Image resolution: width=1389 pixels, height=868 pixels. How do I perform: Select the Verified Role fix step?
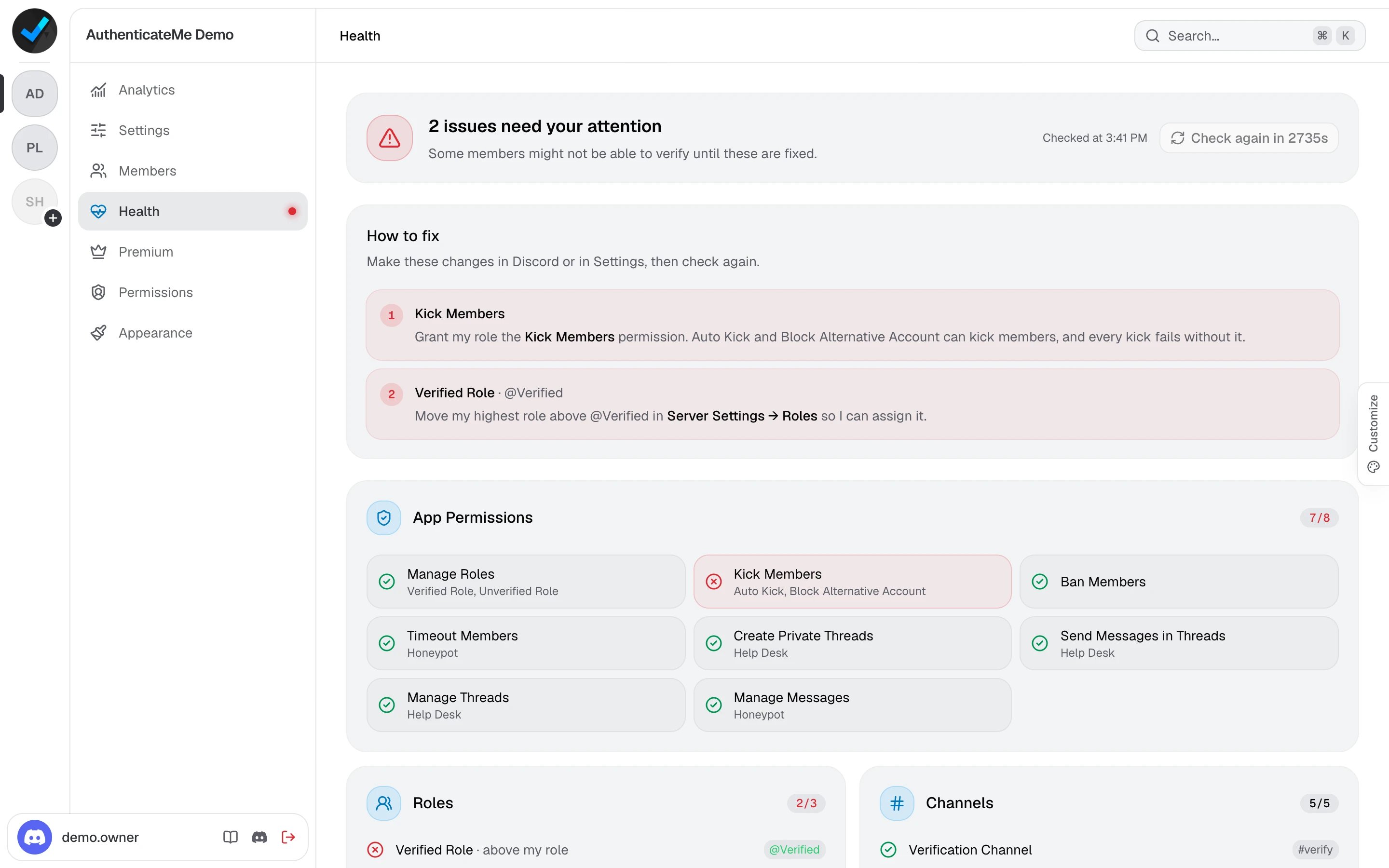tap(852, 404)
